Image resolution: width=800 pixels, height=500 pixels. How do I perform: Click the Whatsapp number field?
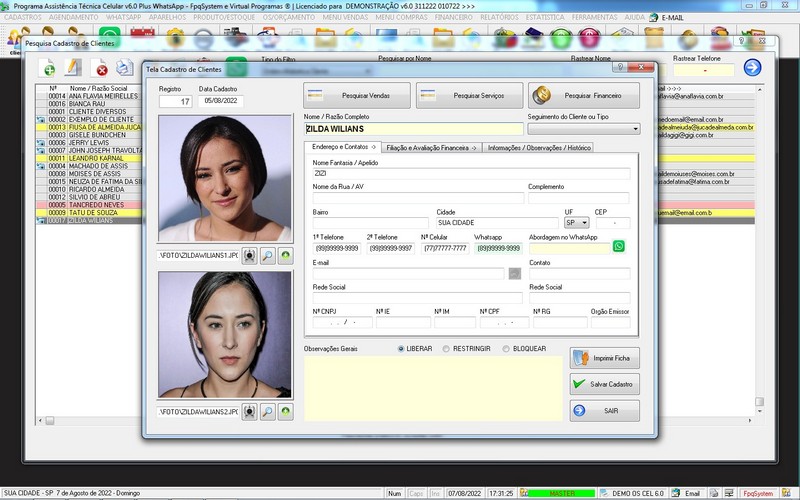point(498,248)
